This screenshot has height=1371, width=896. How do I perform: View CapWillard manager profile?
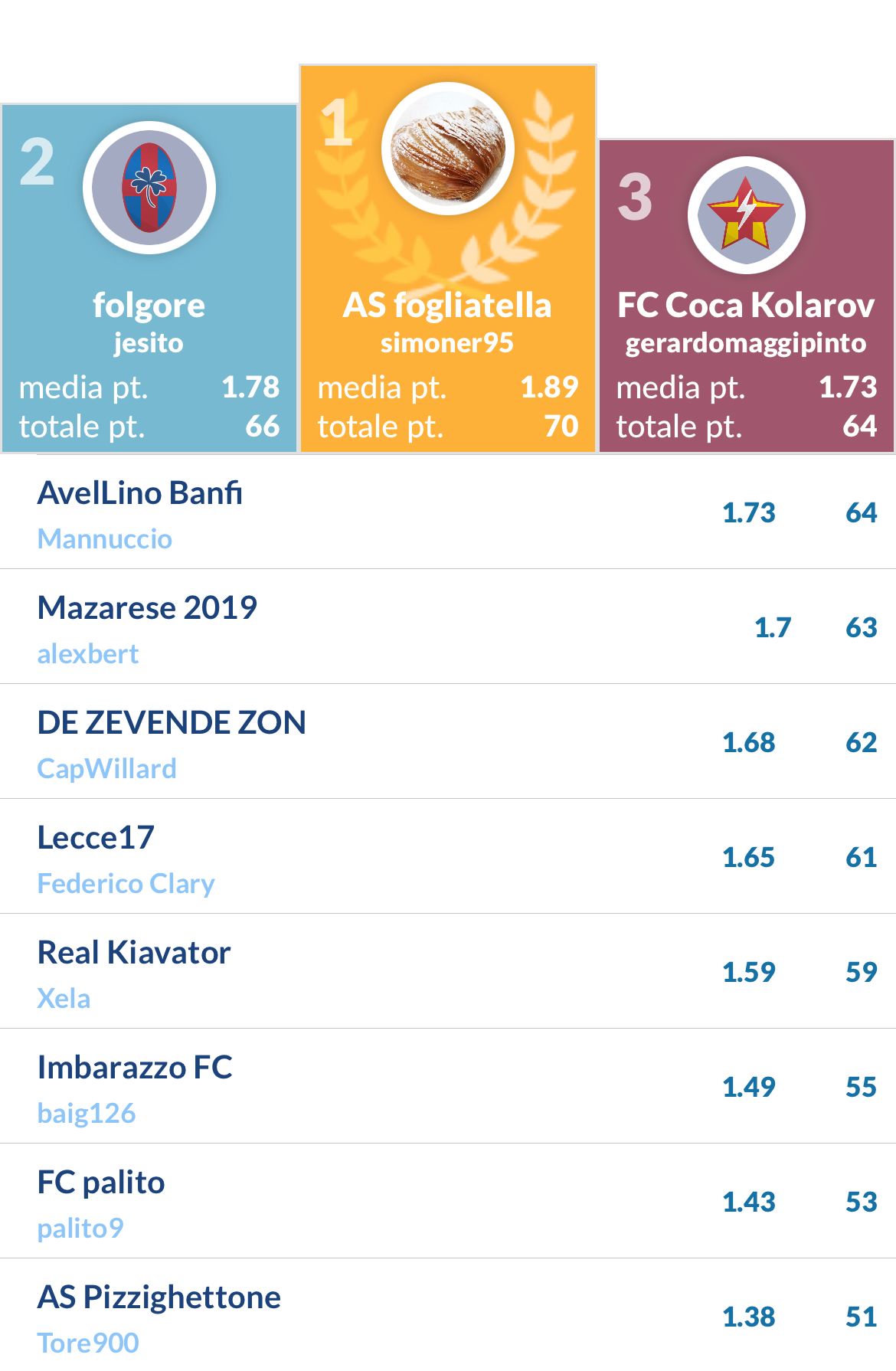pos(107,769)
